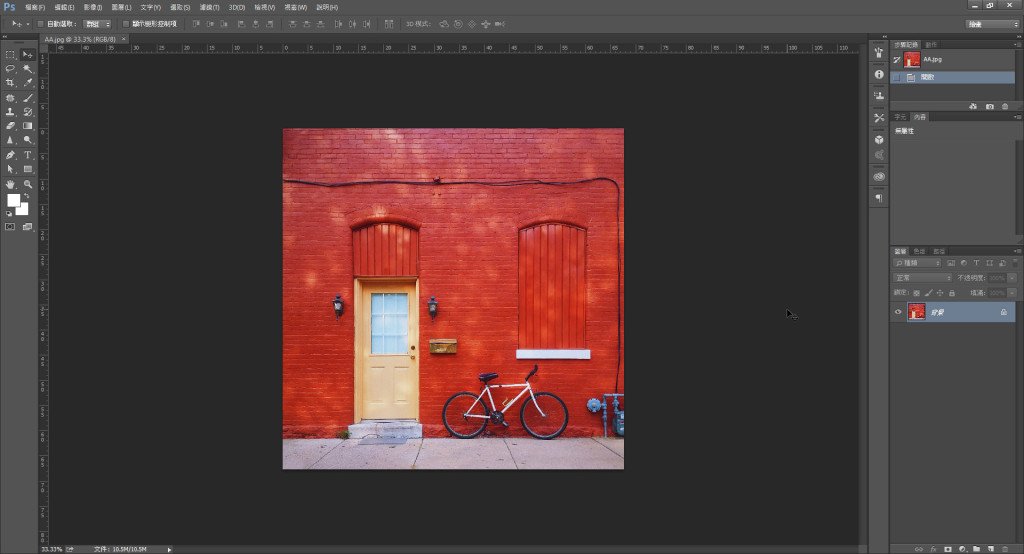This screenshot has height=554, width=1024.
Task: Click the foreground color swatch
Action: click(x=13, y=200)
